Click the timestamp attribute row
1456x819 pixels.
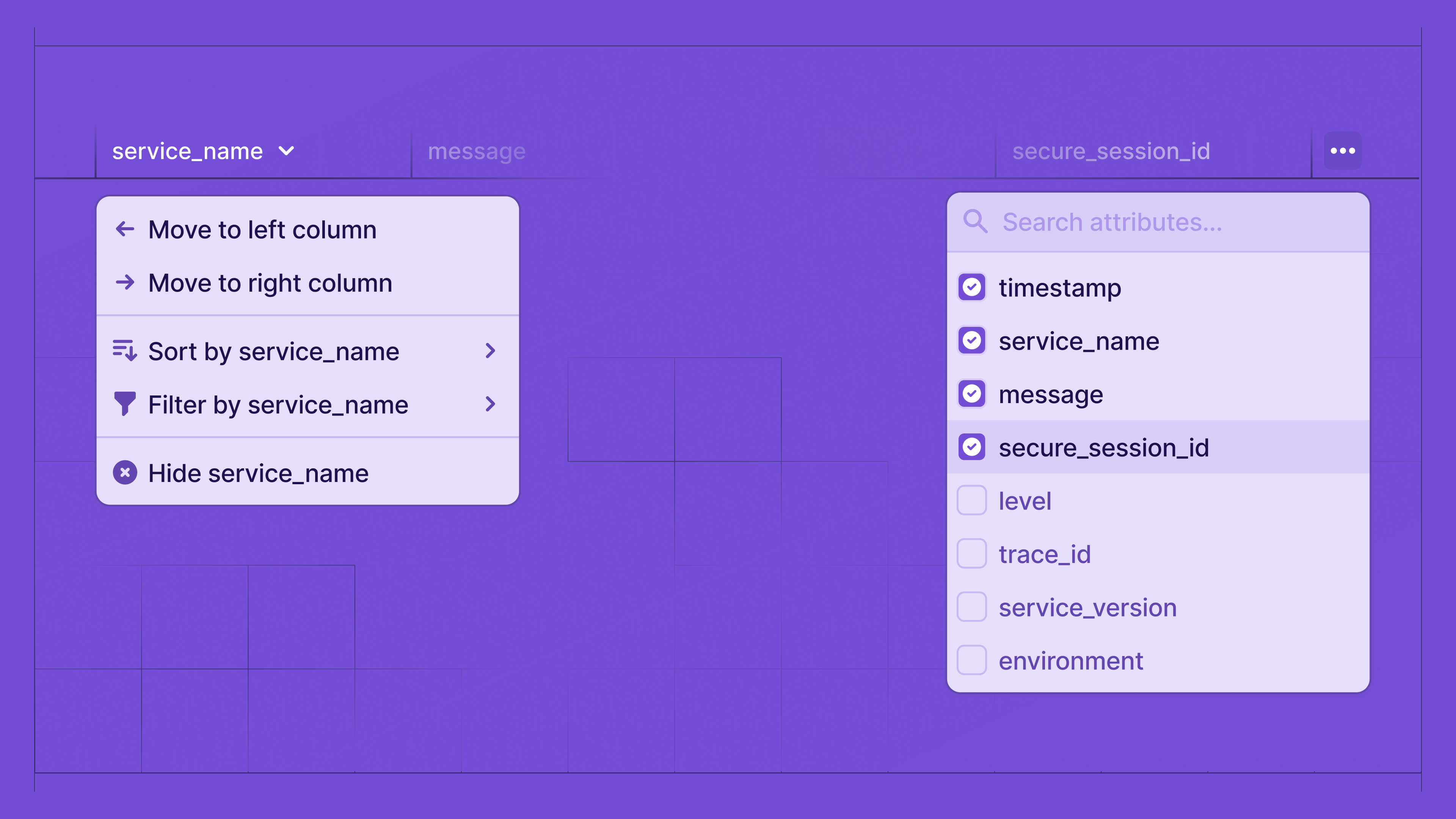coord(1159,288)
